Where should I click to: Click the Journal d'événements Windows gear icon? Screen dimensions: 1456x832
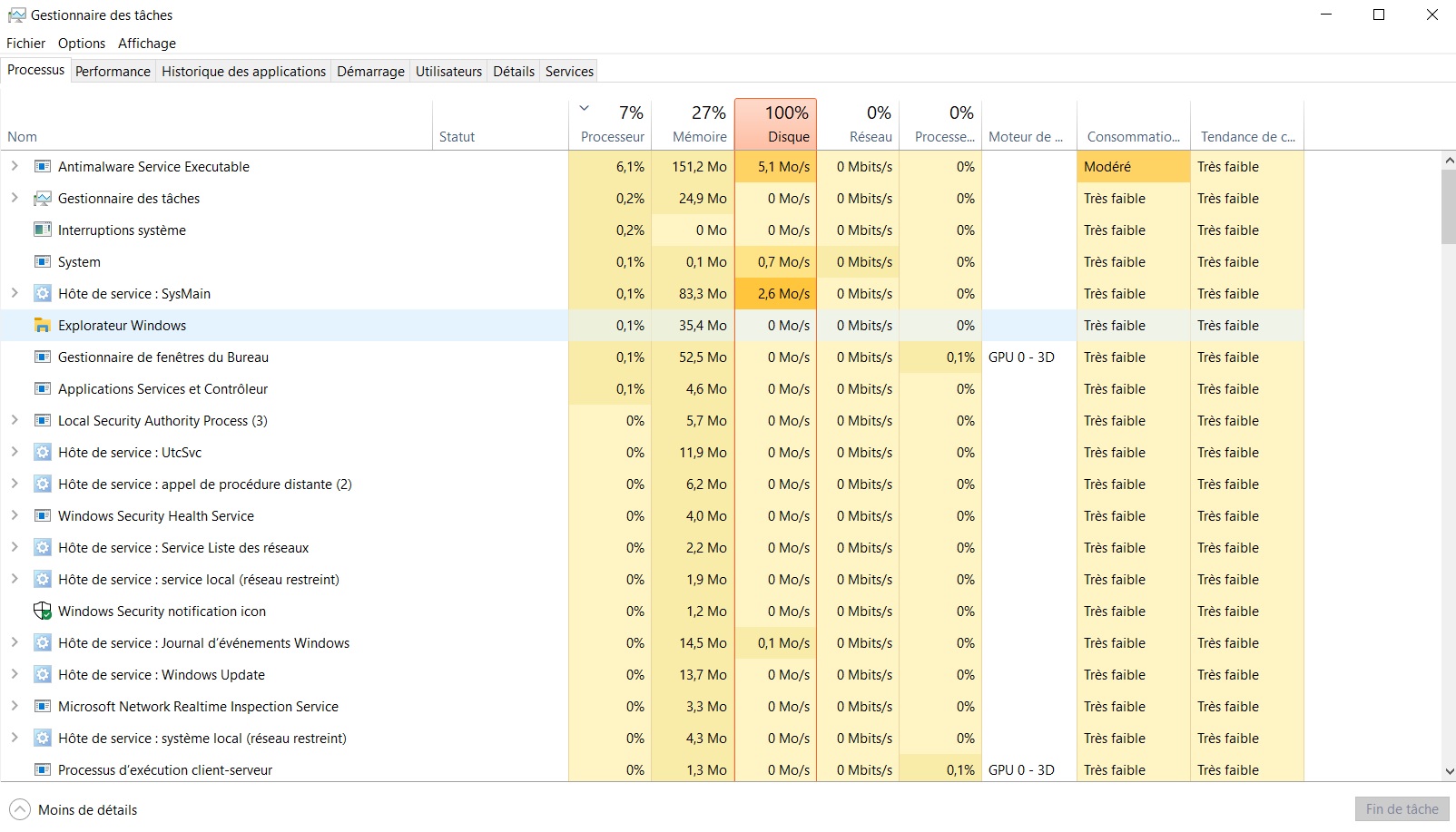[x=42, y=643]
